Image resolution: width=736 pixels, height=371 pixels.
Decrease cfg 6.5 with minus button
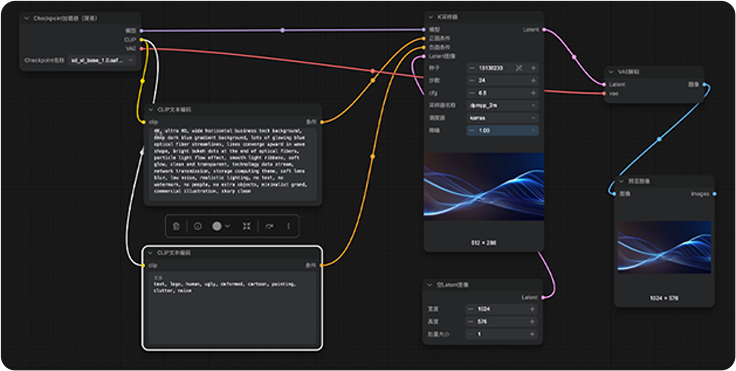click(472, 93)
